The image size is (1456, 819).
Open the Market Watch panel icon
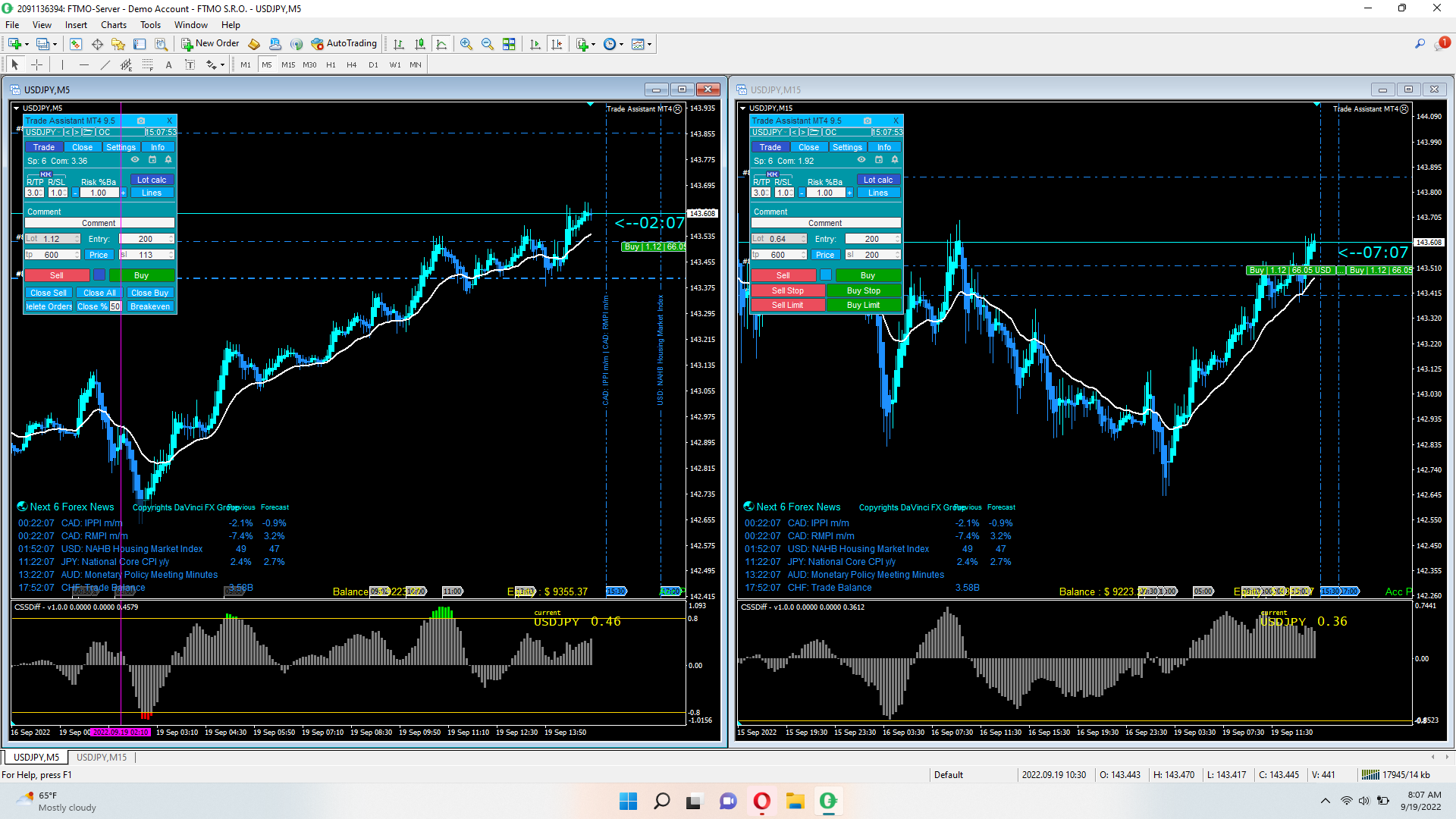tap(75, 44)
